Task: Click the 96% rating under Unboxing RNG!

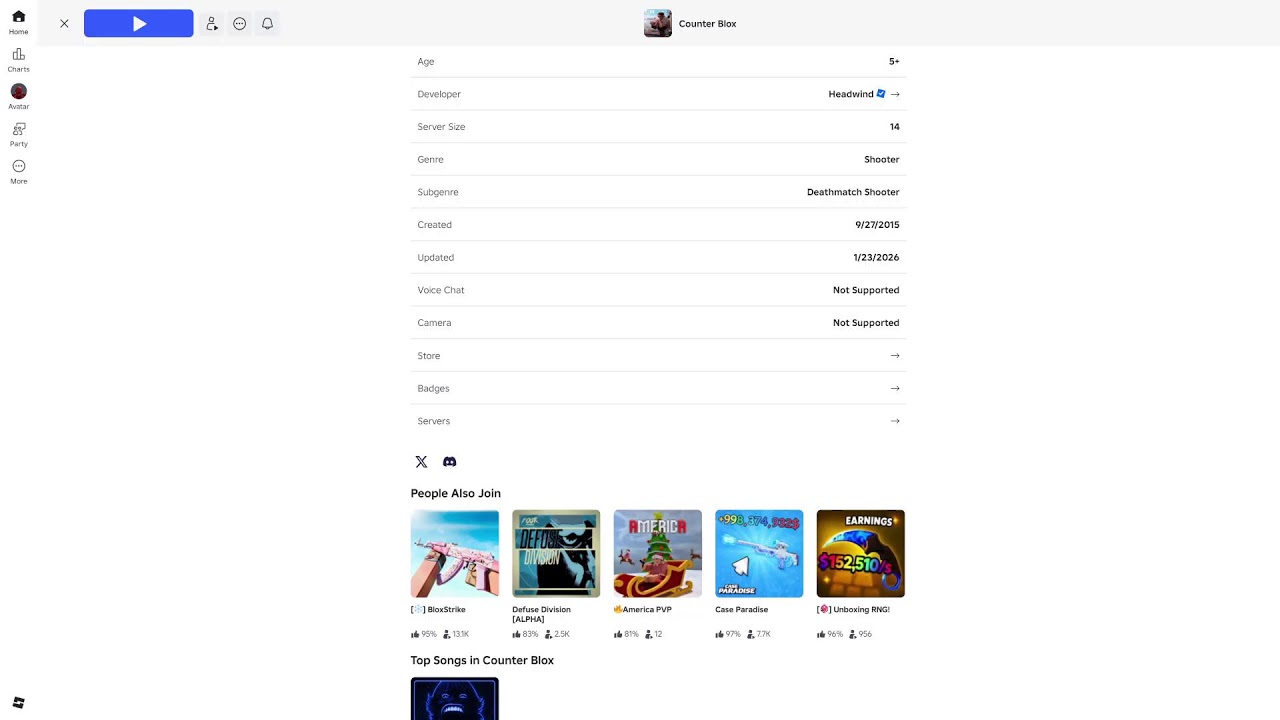Action: [830, 634]
